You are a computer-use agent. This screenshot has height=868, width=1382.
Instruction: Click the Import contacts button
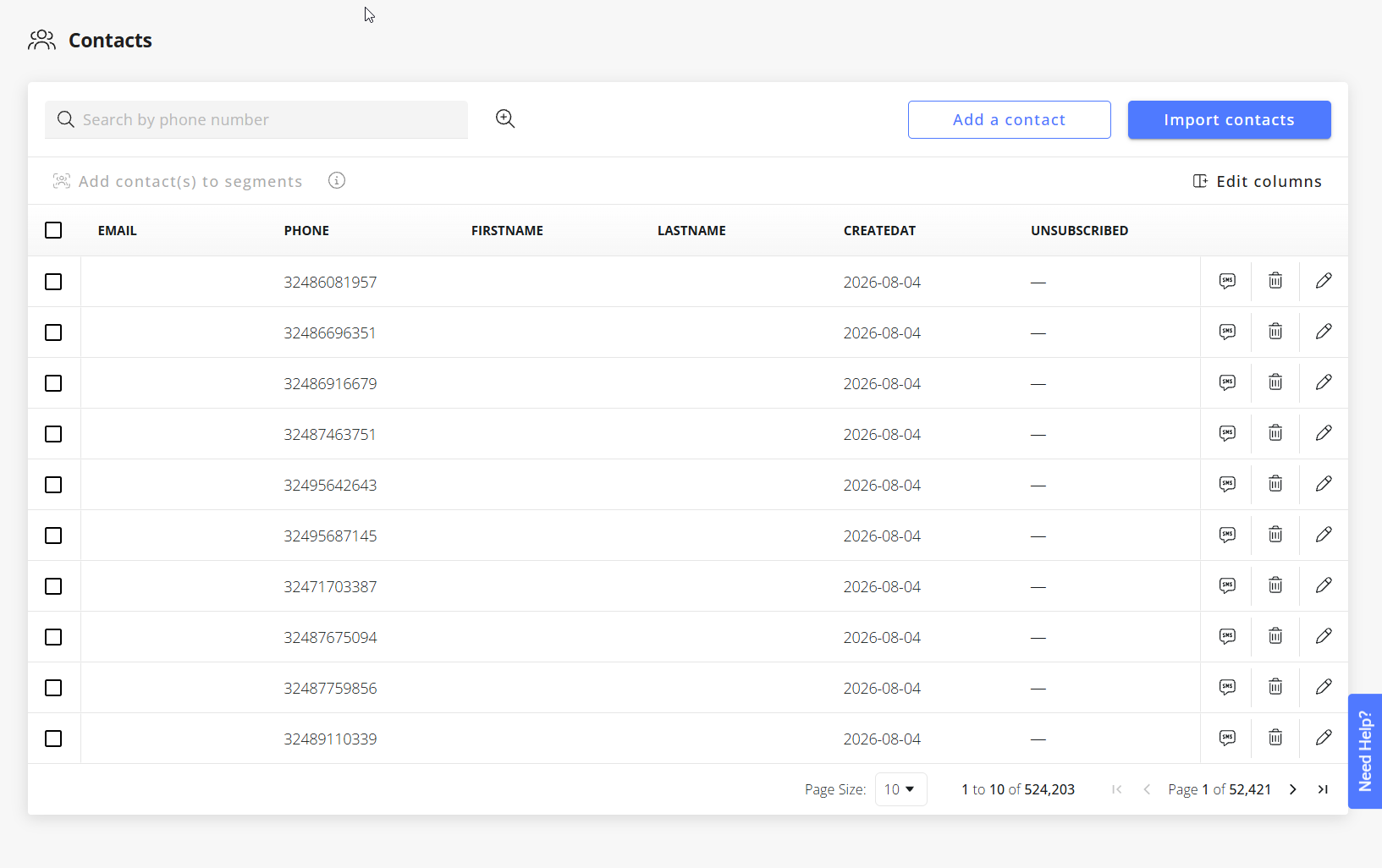click(x=1229, y=119)
